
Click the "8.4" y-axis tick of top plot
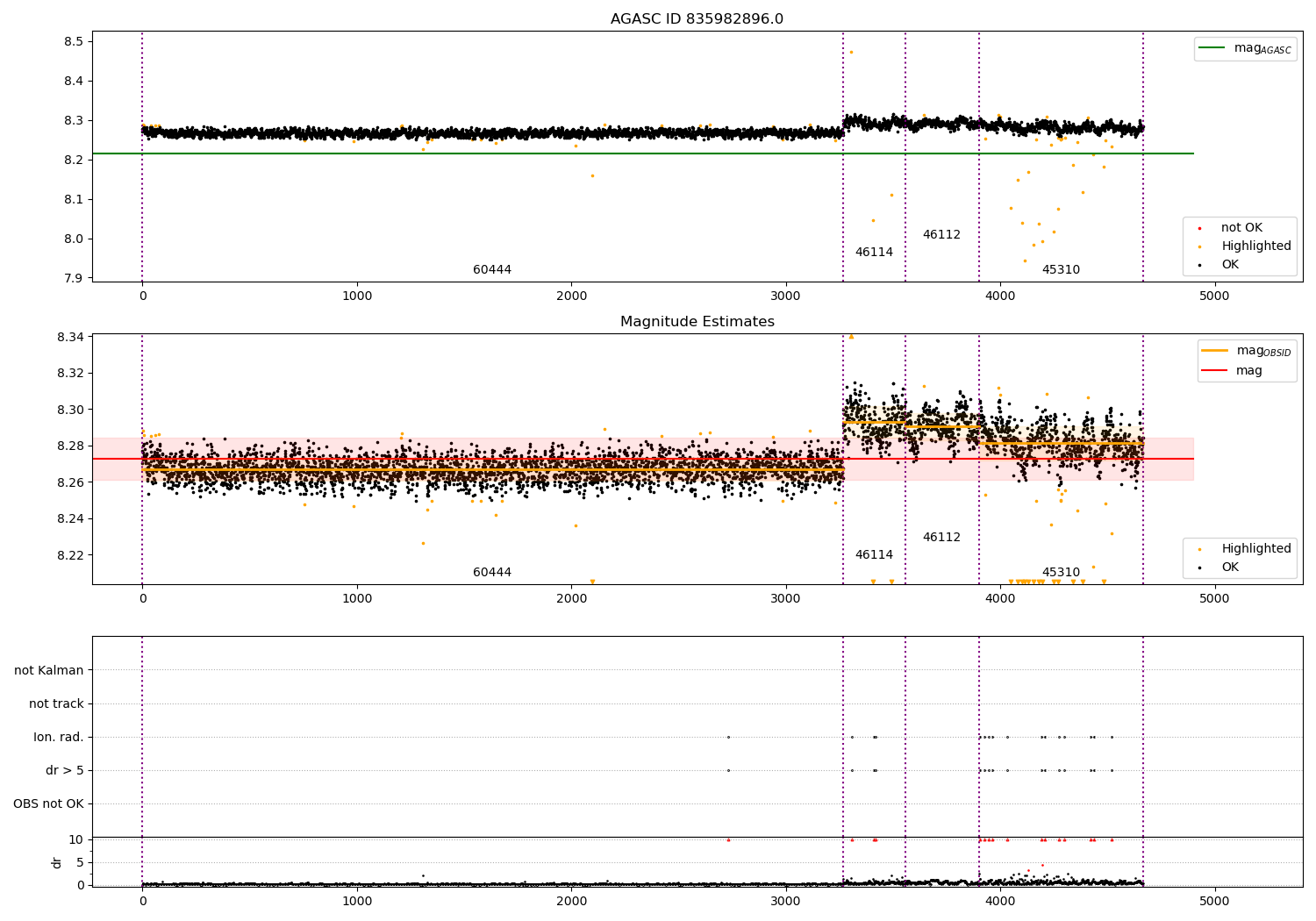[74, 81]
